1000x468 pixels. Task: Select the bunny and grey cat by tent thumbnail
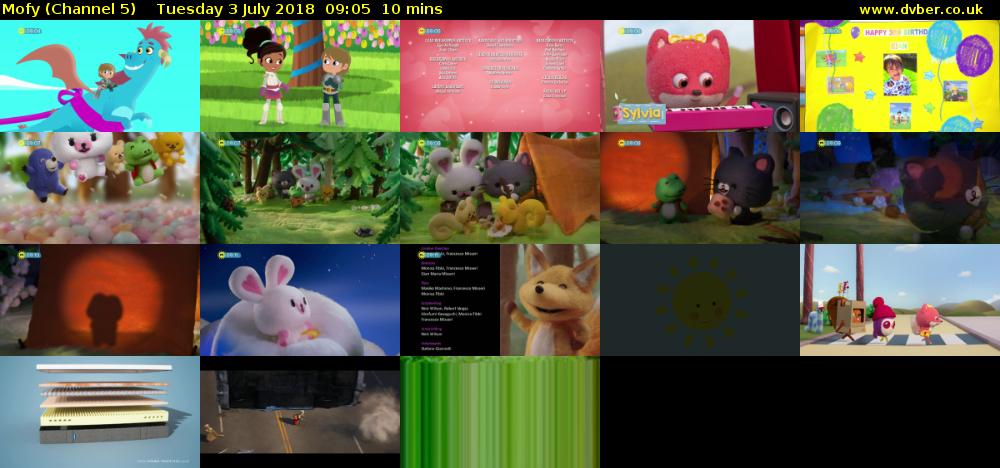tap(500, 188)
